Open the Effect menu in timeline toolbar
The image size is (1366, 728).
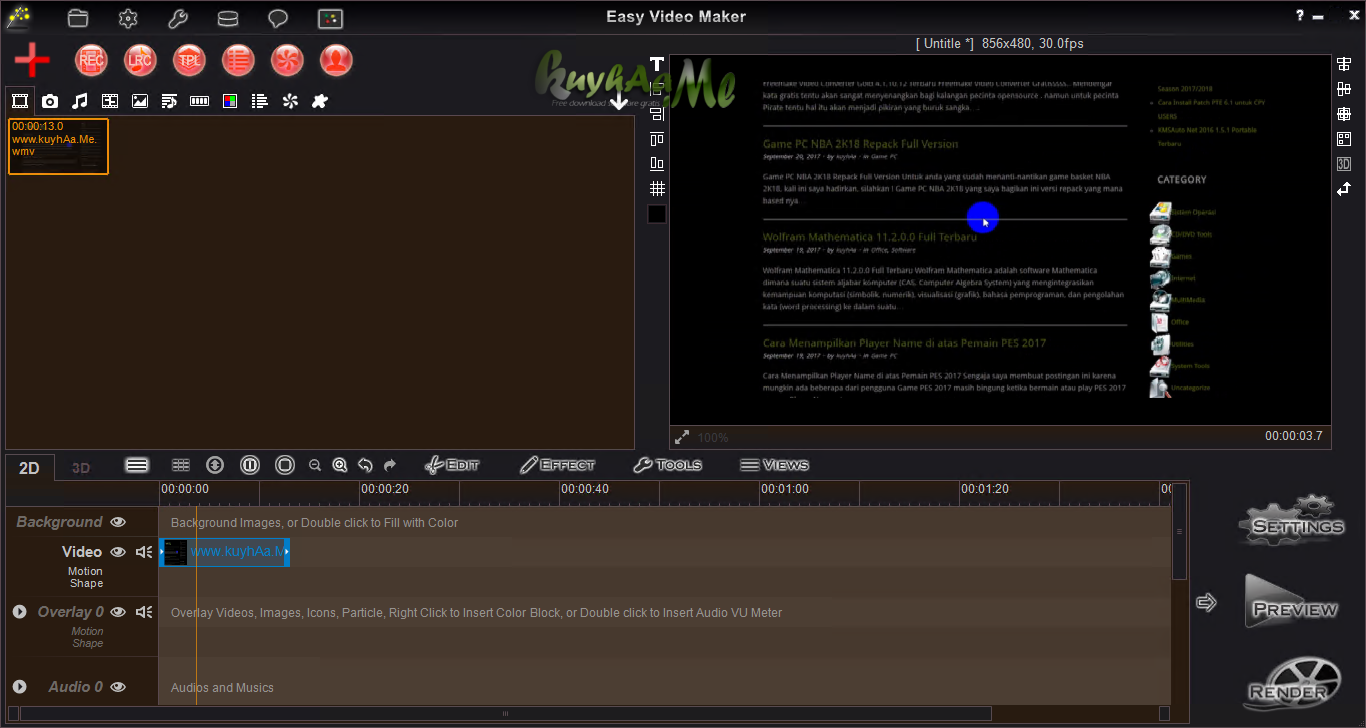click(557, 465)
